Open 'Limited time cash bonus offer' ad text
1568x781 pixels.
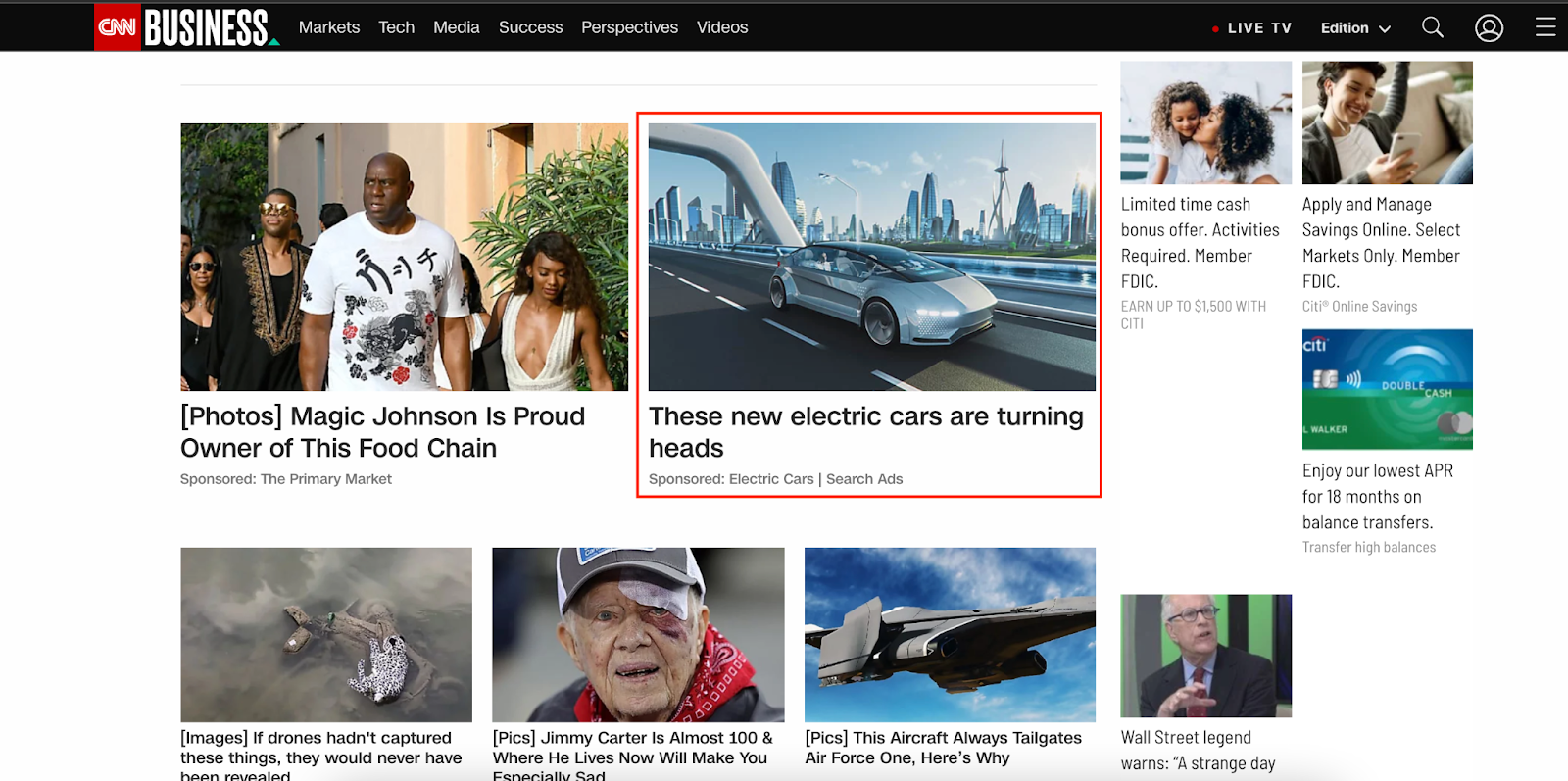(1200, 242)
